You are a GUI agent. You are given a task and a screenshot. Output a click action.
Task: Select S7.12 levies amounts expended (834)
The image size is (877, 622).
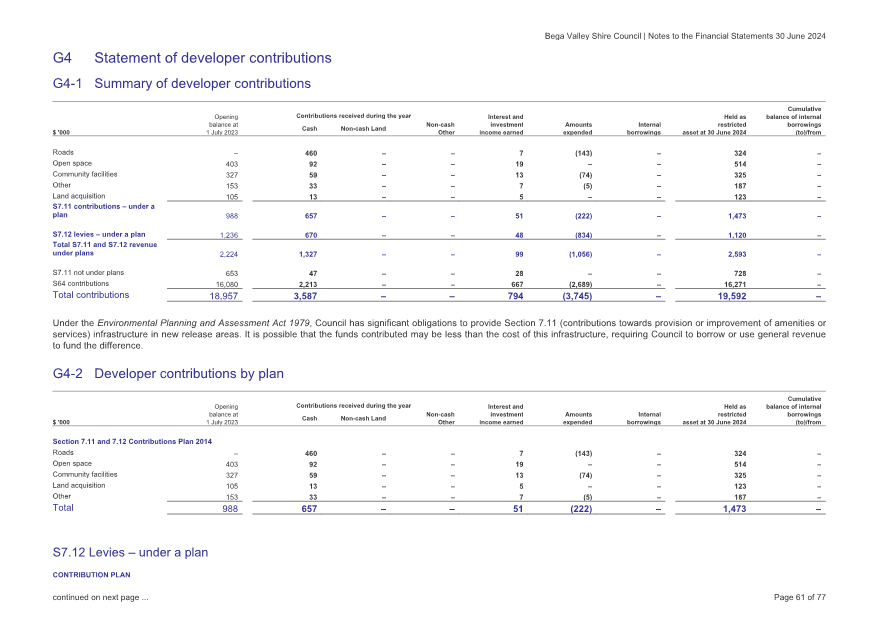pyautogui.click(x=583, y=235)
